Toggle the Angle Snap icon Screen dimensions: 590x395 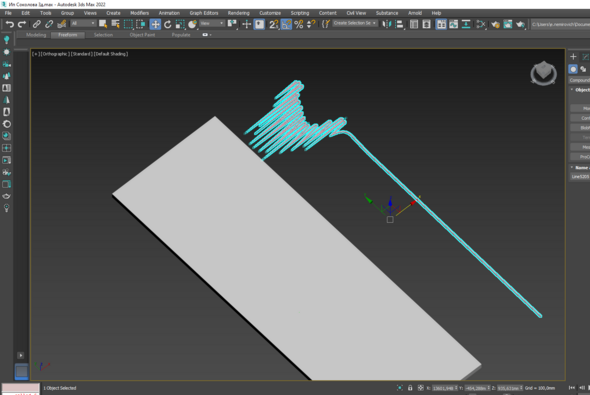pyautogui.click(x=286, y=24)
